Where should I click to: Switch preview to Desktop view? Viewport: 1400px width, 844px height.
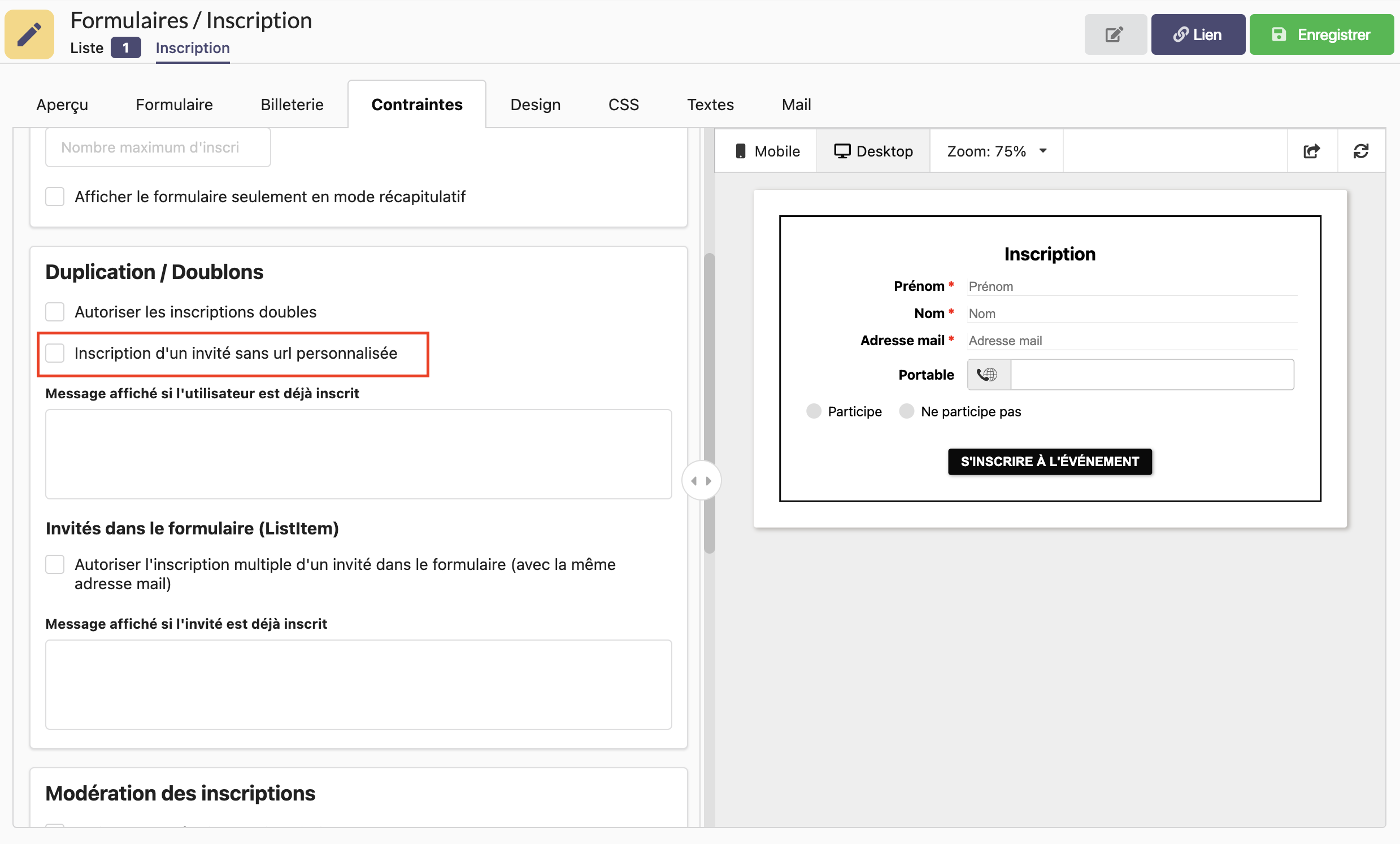pyautogui.click(x=873, y=151)
